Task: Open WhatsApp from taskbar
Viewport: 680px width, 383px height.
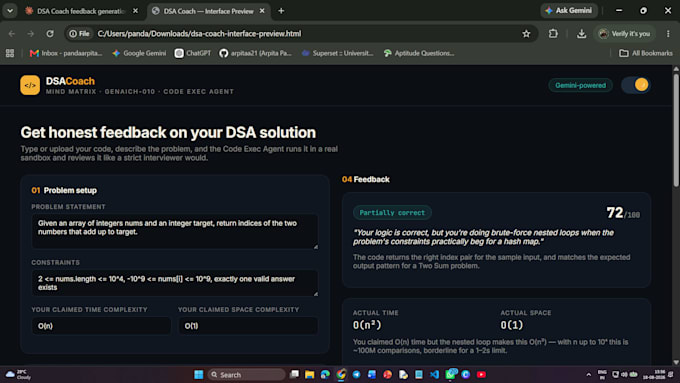Action: (x=450, y=374)
